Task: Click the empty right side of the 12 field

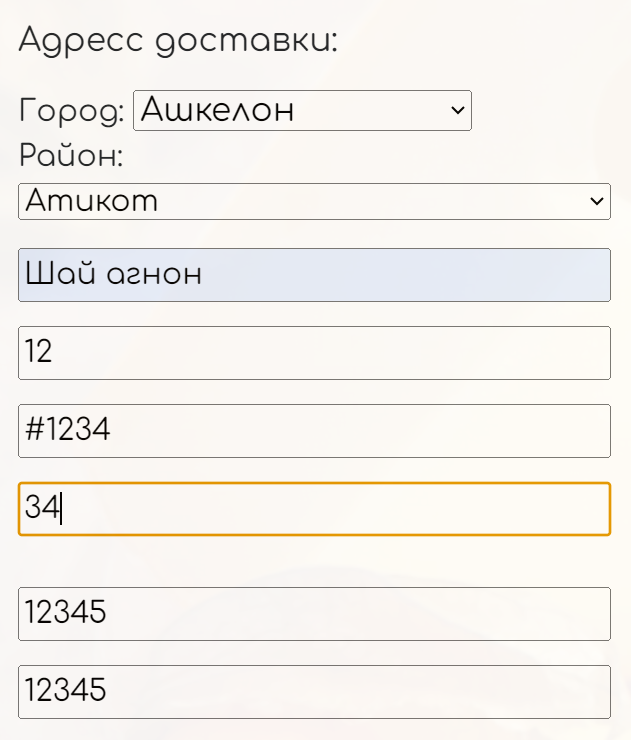Action: click(450, 353)
